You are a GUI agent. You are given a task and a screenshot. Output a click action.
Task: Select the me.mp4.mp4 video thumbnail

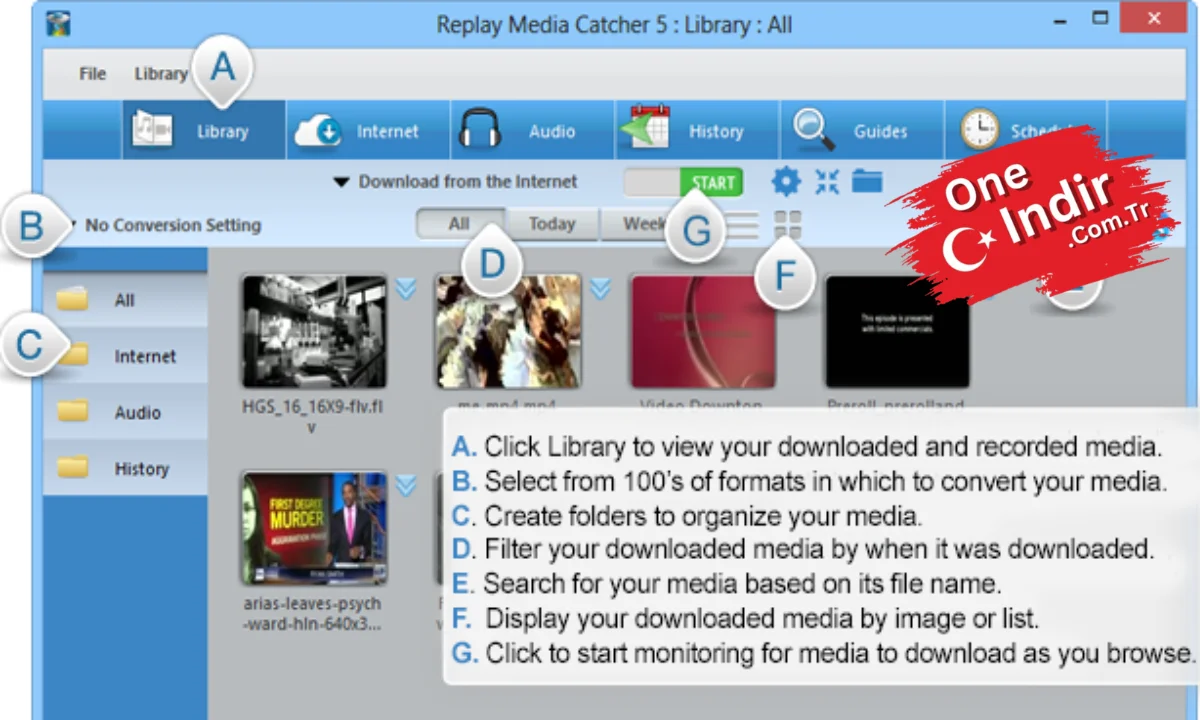(x=508, y=331)
